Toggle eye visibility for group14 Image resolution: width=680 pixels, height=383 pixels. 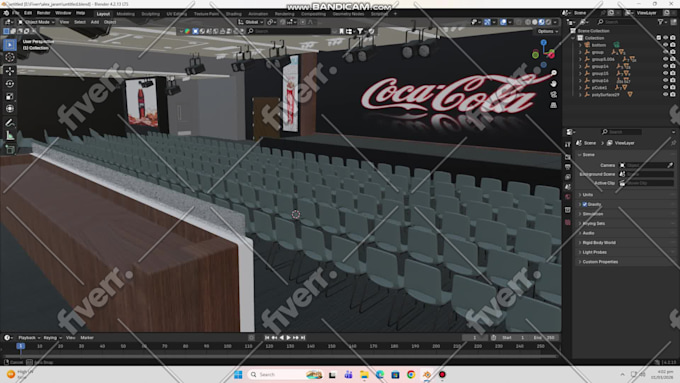click(666, 66)
